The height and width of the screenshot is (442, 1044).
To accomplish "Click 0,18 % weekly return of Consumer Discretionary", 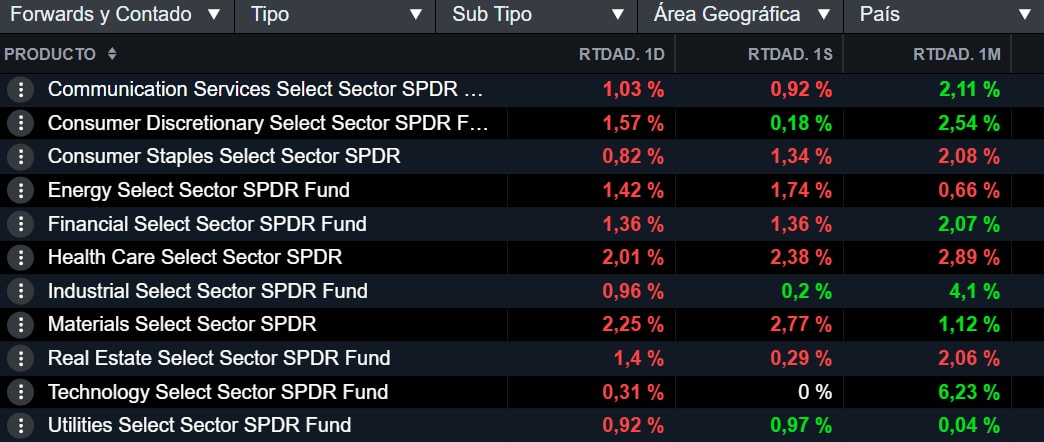I will click(x=801, y=123).
